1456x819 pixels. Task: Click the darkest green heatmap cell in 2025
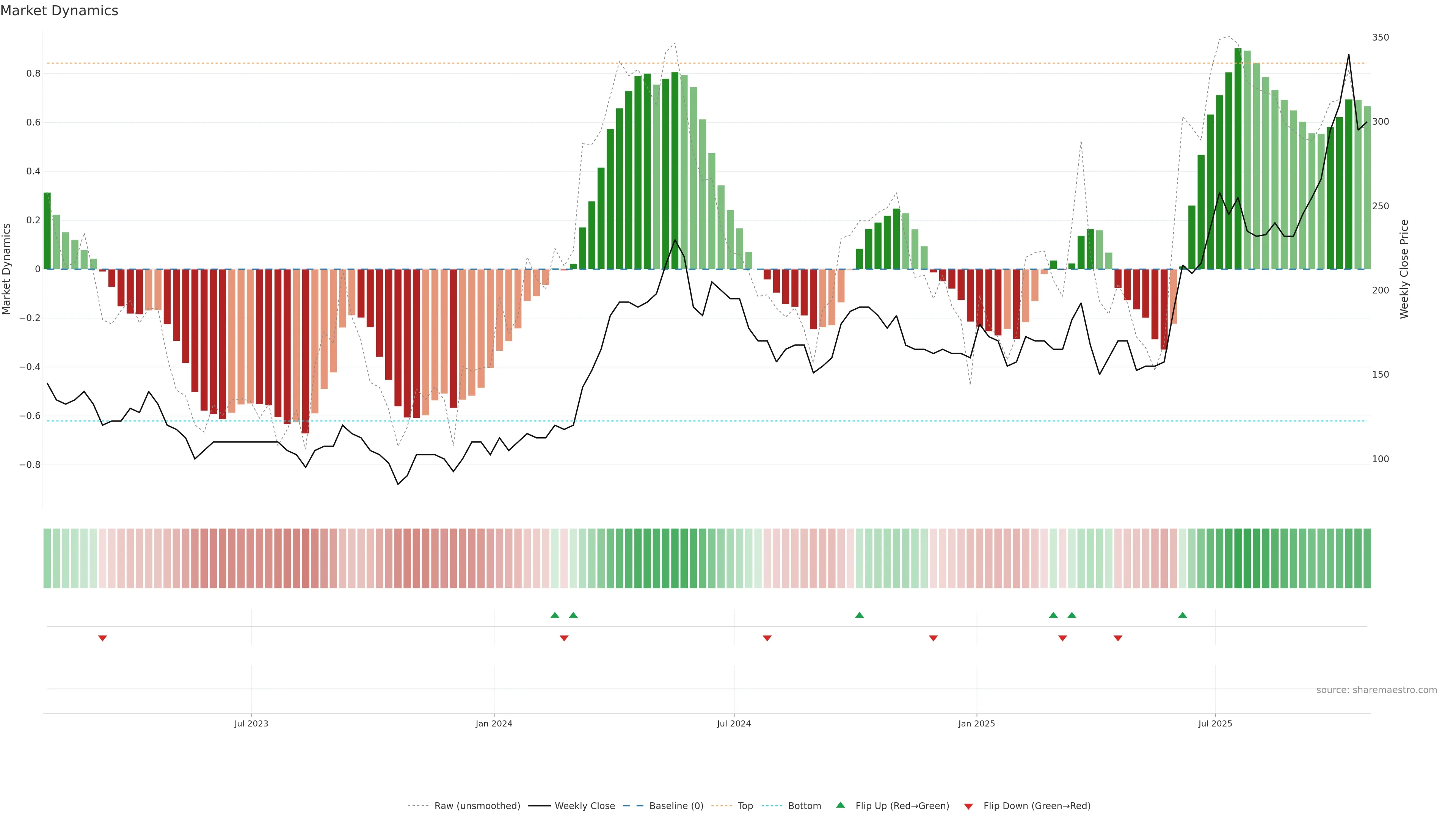click(1238, 559)
